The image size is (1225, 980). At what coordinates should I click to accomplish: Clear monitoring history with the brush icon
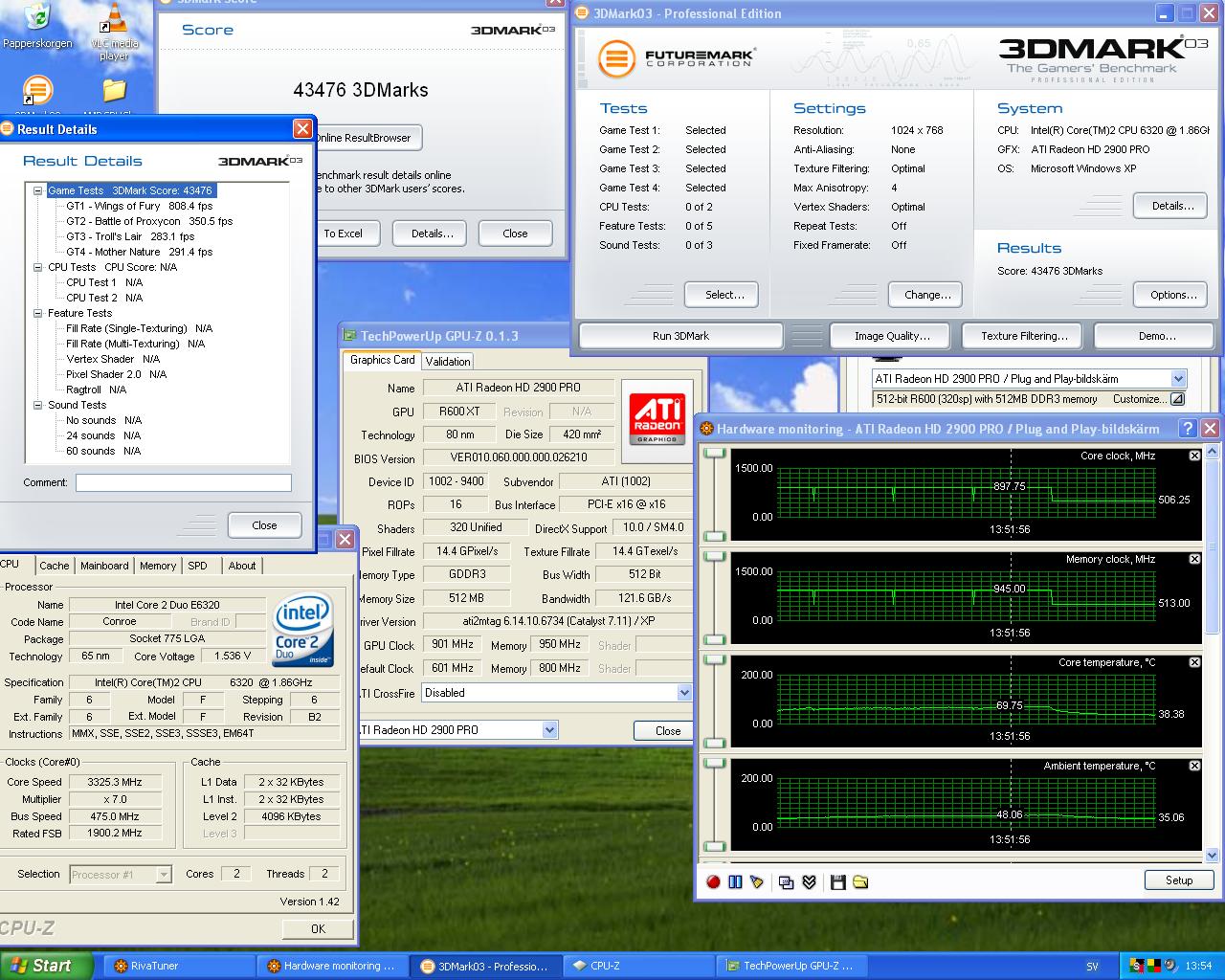point(757,881)
